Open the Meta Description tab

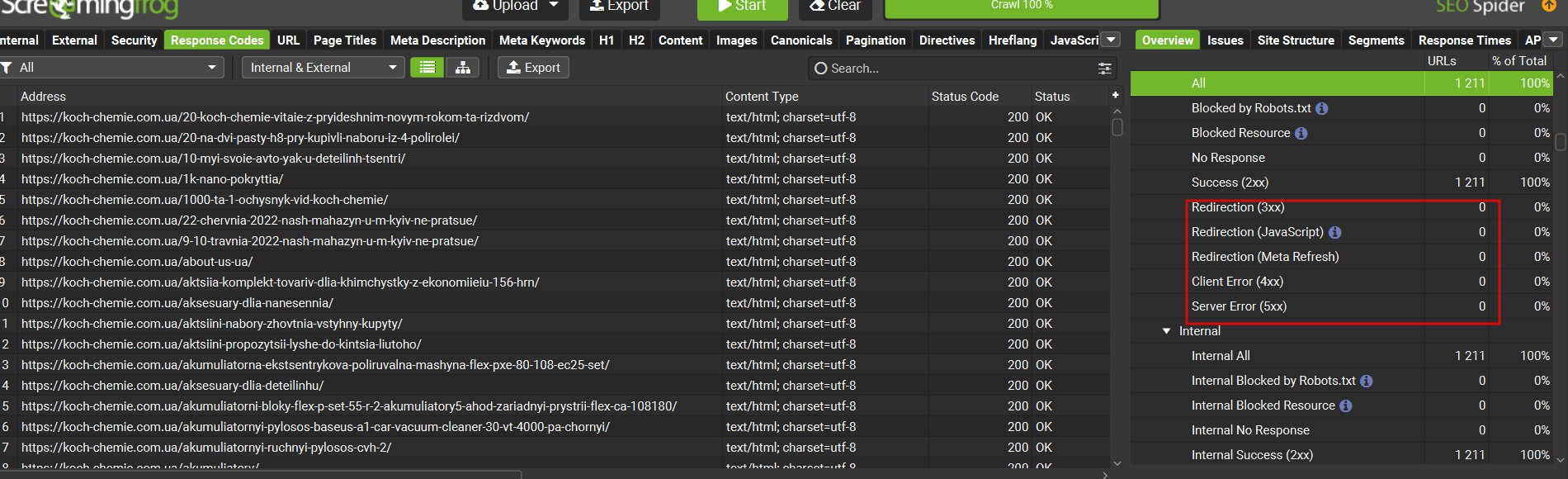click(437, 40)
